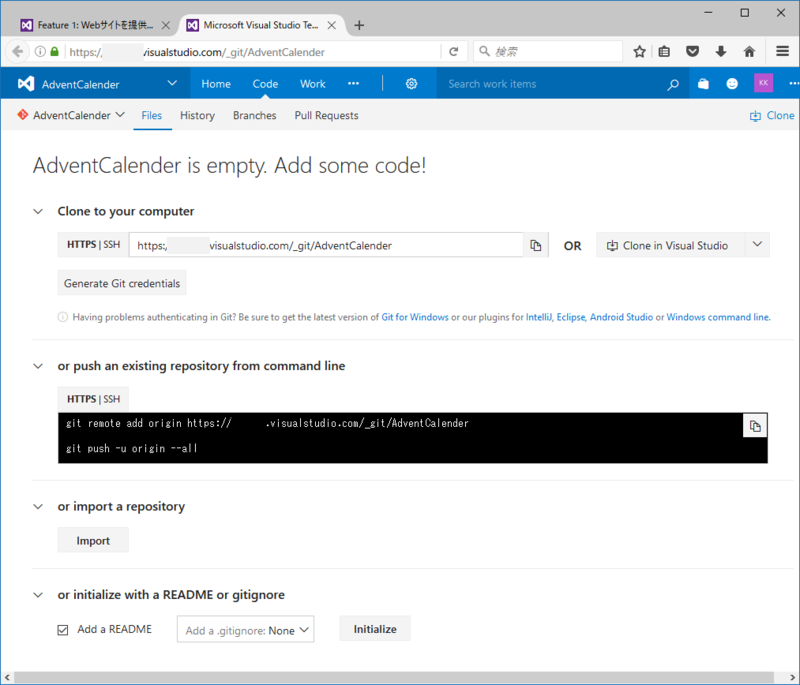Switch to the History tab
This screenshot has height=685, width=800.
[x=197, y=115]
